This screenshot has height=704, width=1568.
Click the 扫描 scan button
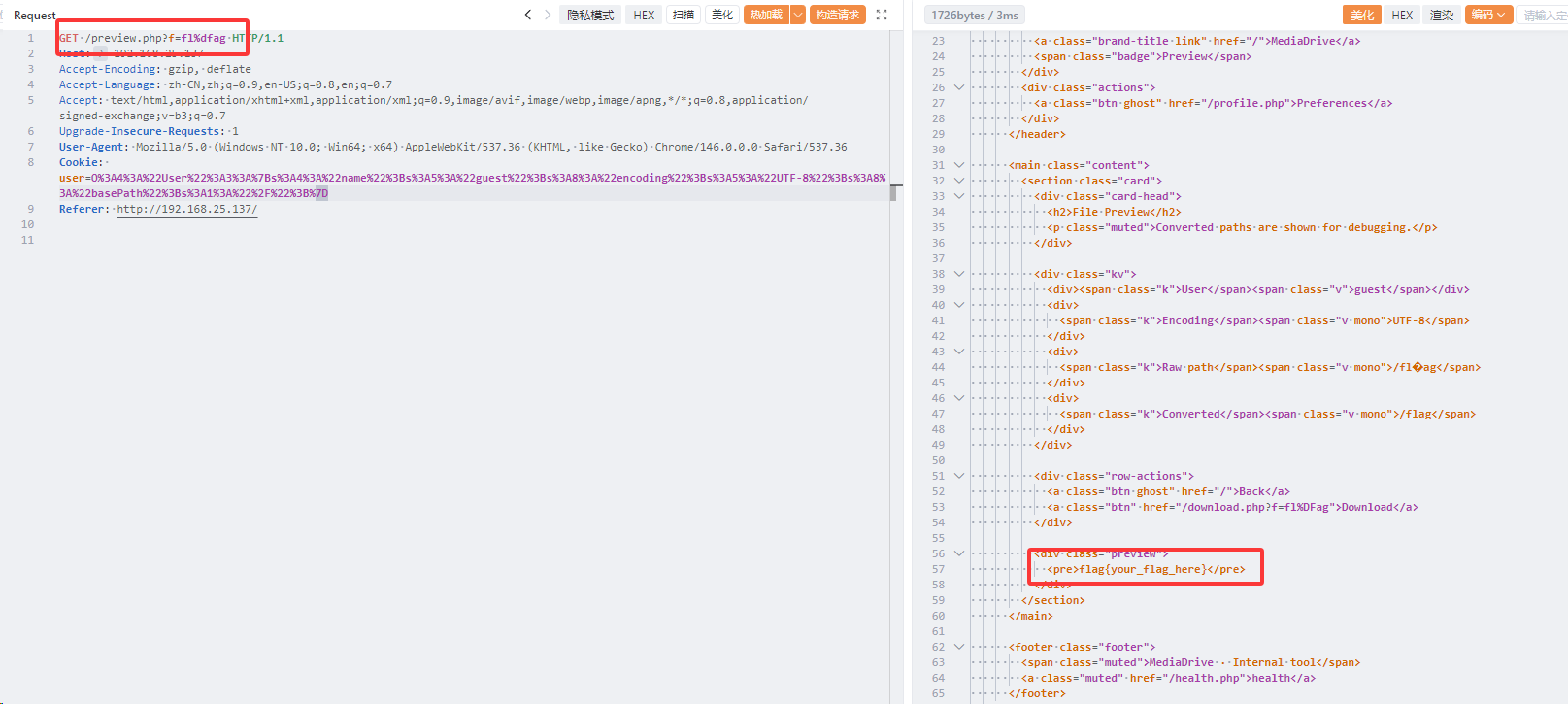pos(684,15)
